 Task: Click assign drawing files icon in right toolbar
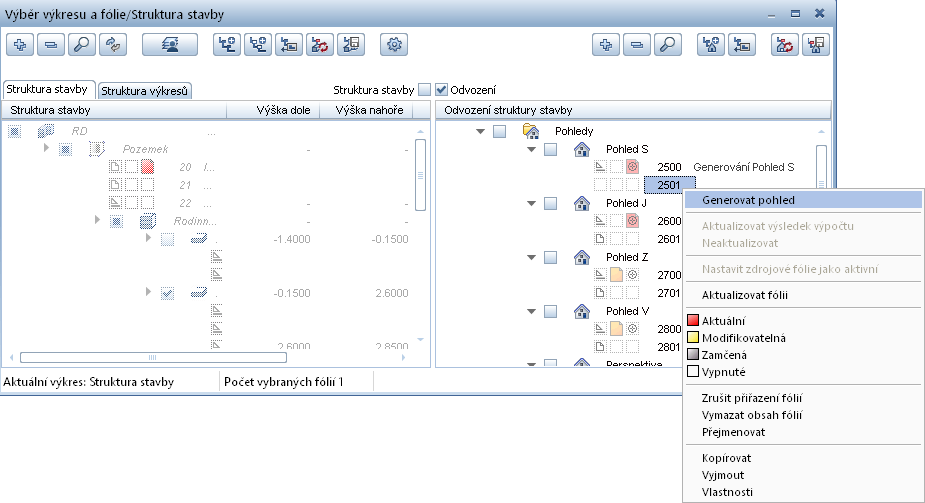tap(742, 45)
